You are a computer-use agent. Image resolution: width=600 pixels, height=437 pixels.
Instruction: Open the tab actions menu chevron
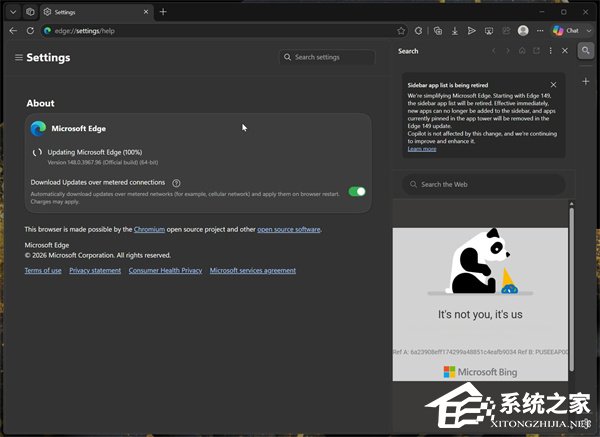[13, 12]
